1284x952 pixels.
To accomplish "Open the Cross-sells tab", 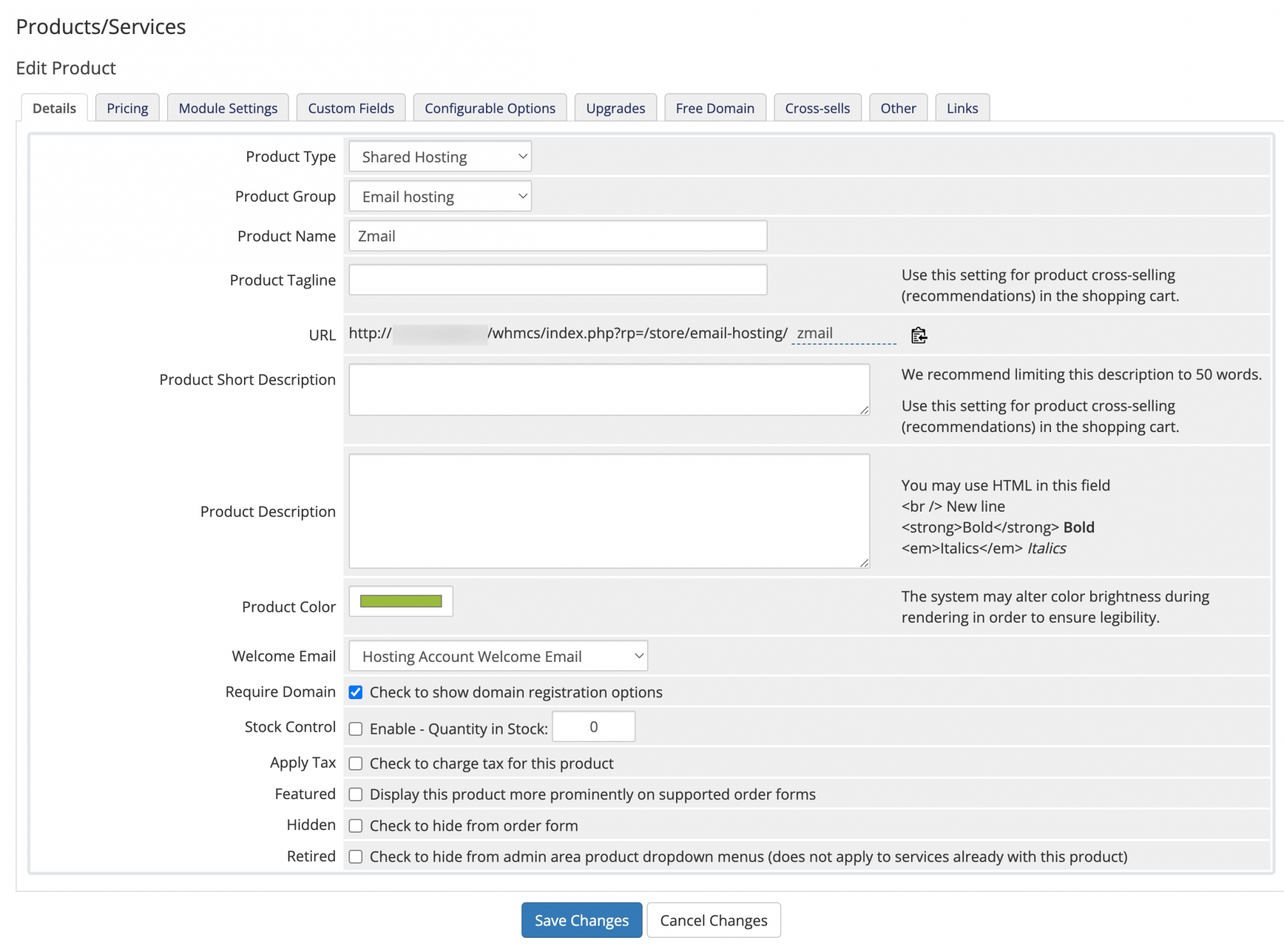I will [x=817, y=107].
